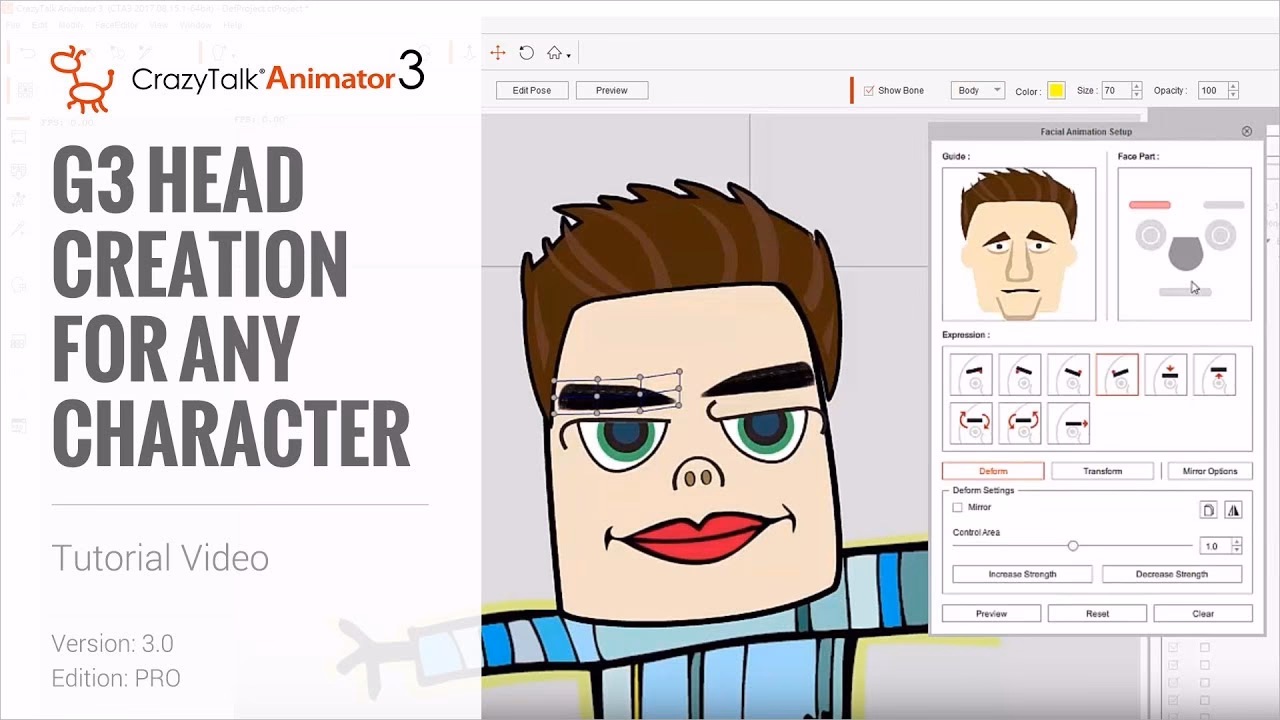Viewport: 1280px width, 720px height.
Task: Select the eyebrow-lower expression preset with down arrow
Action: [x=1166, y=374]
